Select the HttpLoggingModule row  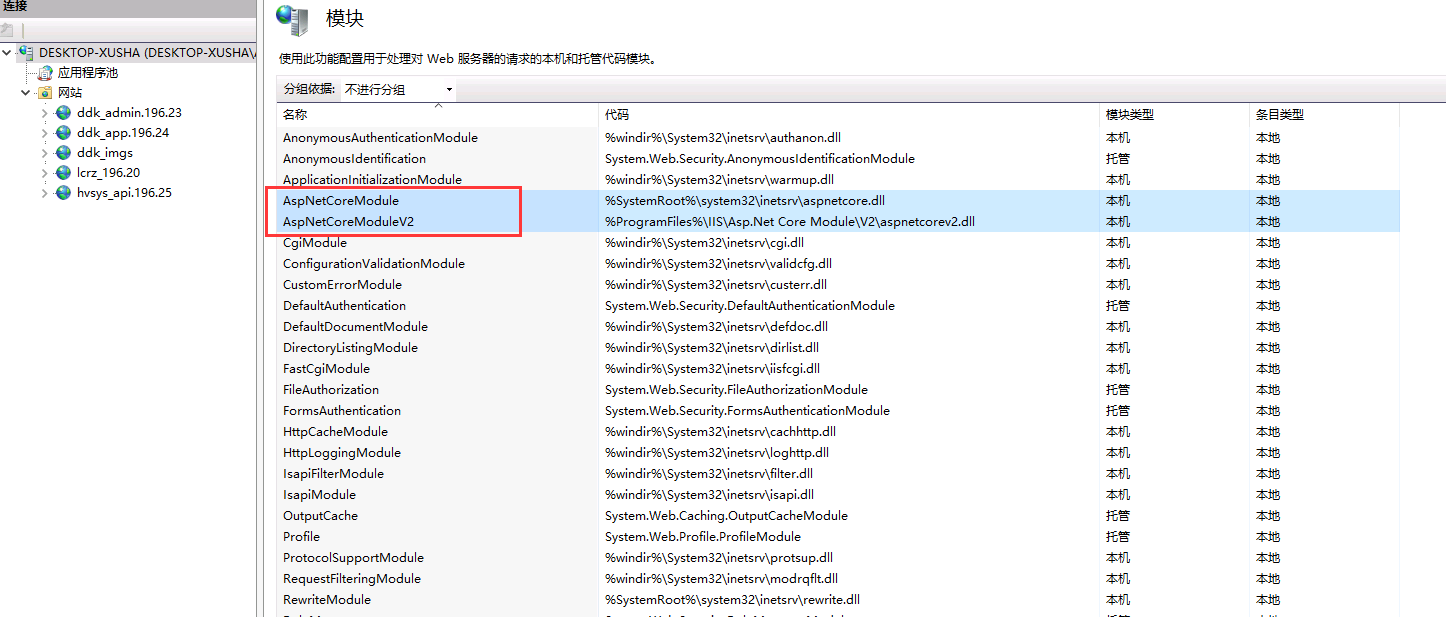838,453
